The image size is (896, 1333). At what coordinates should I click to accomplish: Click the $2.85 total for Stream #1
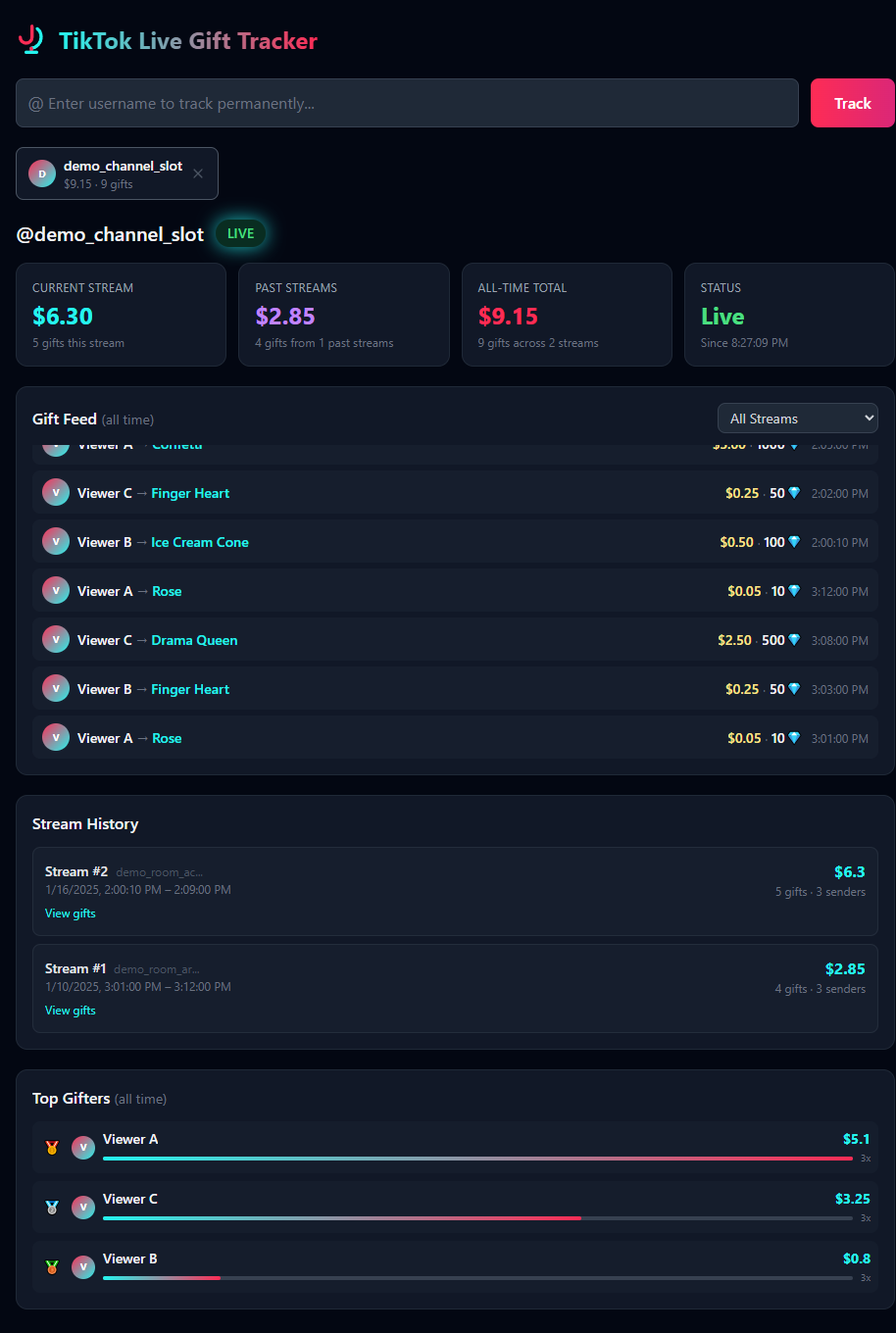(845, 968)
